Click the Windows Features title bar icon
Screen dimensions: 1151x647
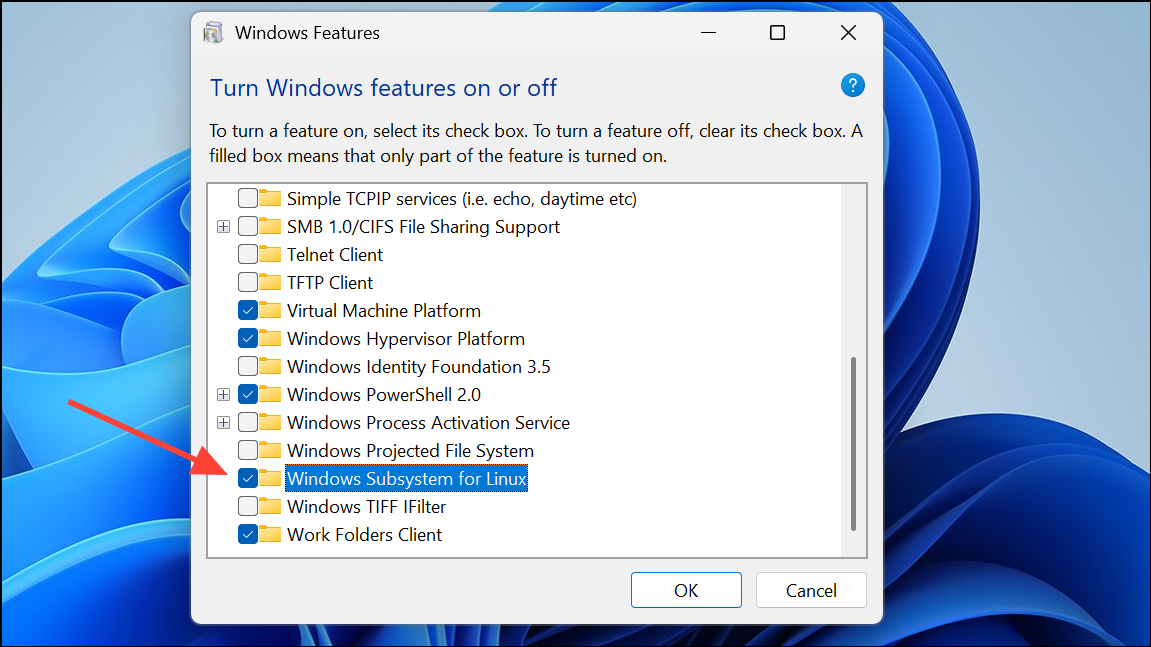(213, 31)
